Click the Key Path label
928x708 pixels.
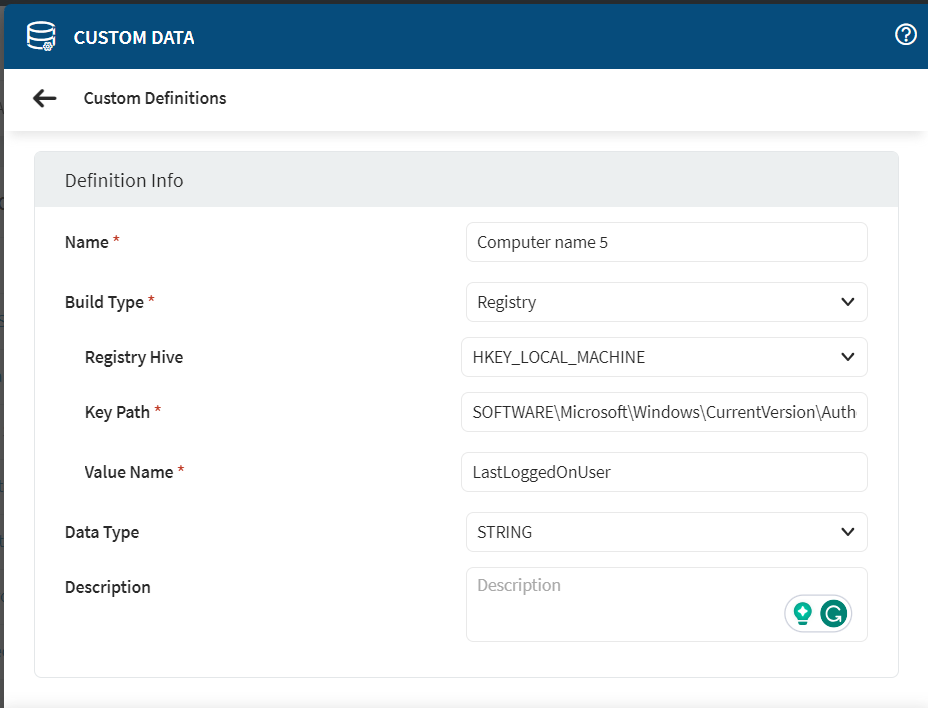click(x=117, y=412)
